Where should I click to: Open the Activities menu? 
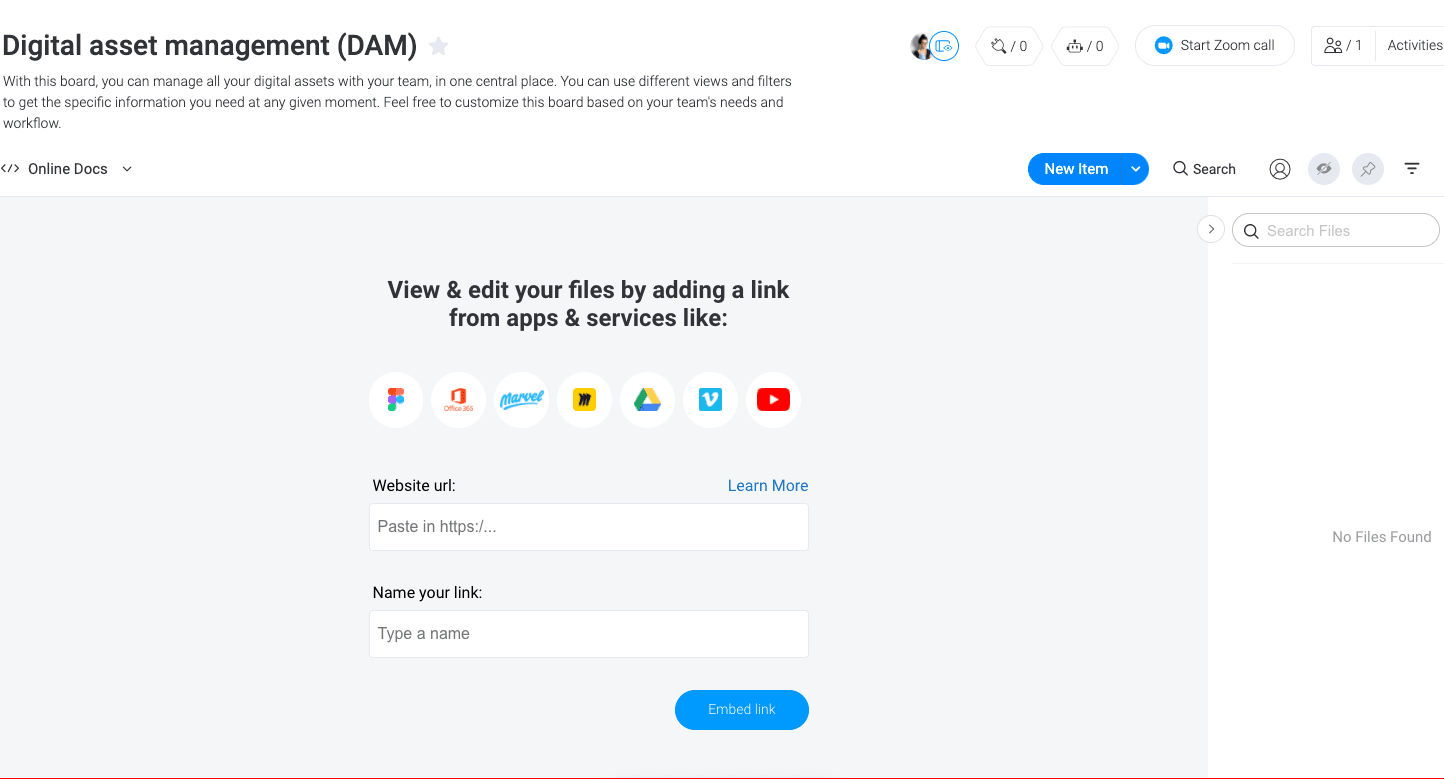(1413, 45)
